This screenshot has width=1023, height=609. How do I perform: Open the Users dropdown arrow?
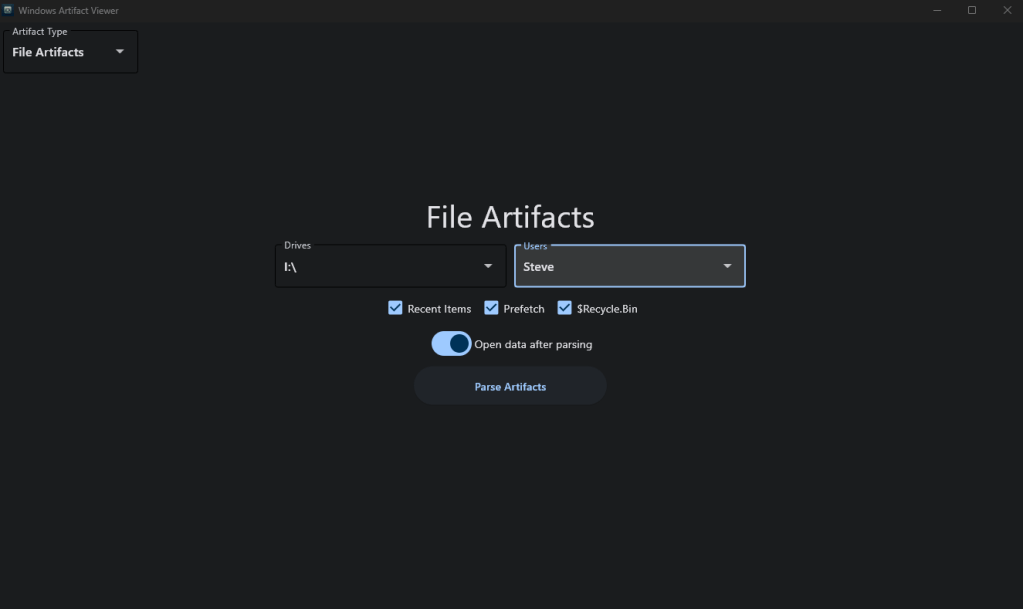pyautogui.click(x=727, y=266)
